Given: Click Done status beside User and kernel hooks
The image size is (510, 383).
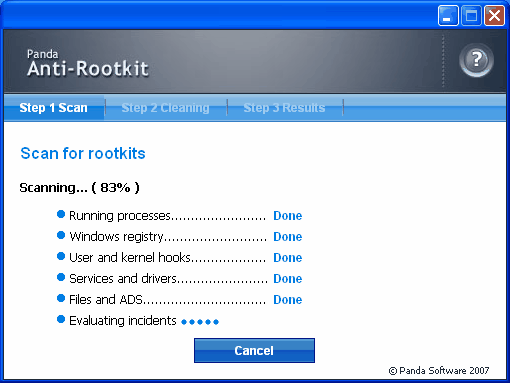Looking at the screenshot, I should coord(288,258).
